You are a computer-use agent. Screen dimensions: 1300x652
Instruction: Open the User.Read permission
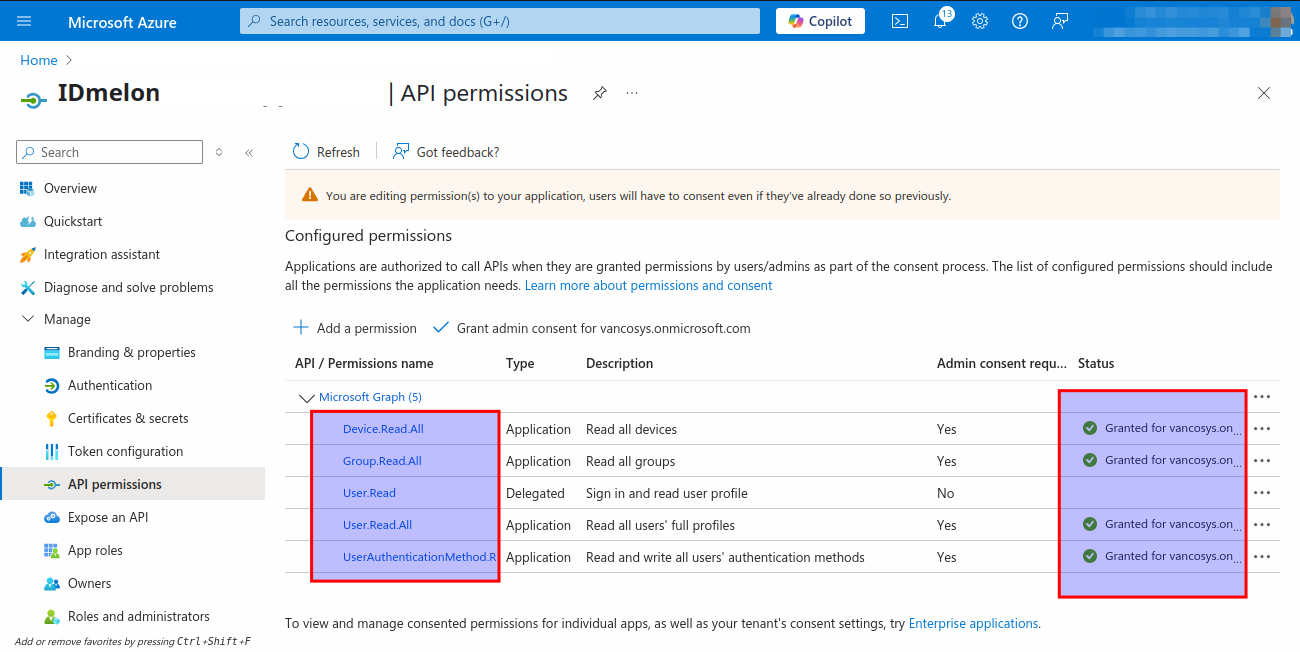coord(369,493)
